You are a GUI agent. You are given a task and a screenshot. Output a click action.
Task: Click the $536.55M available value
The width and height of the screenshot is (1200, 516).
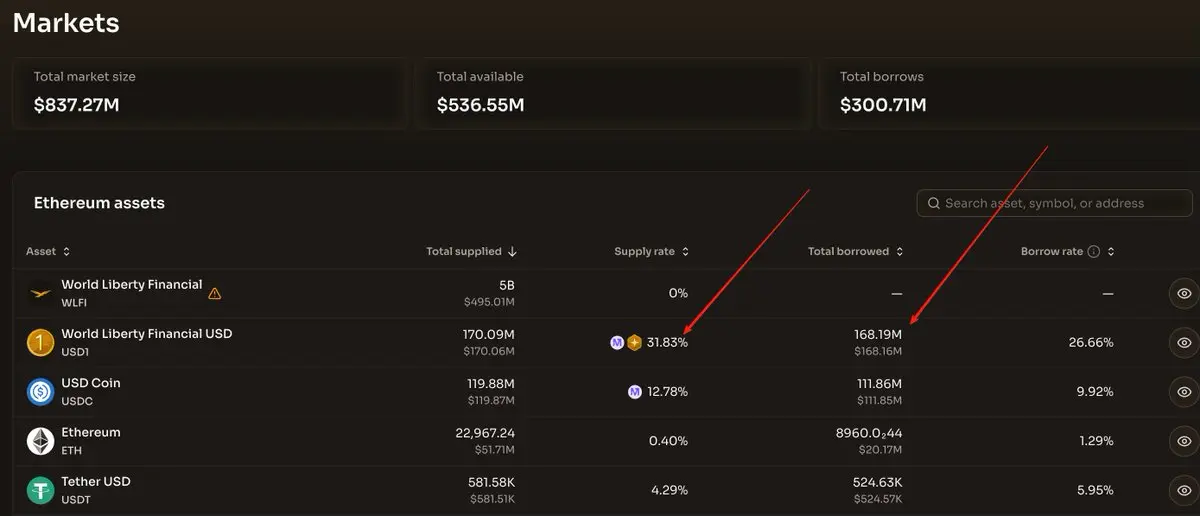coord(480,104)
